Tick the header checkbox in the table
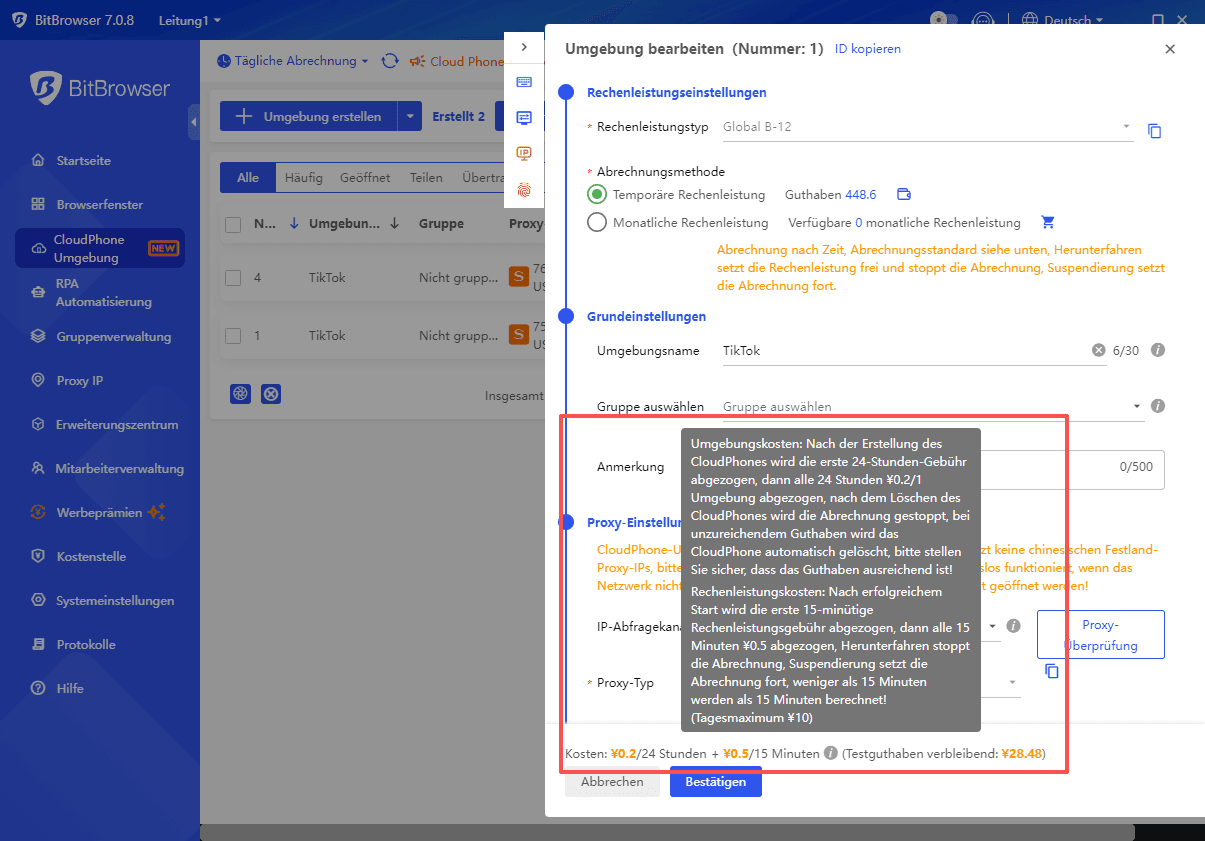This screenshot has height=841, width=1205. tap(233, 224)
